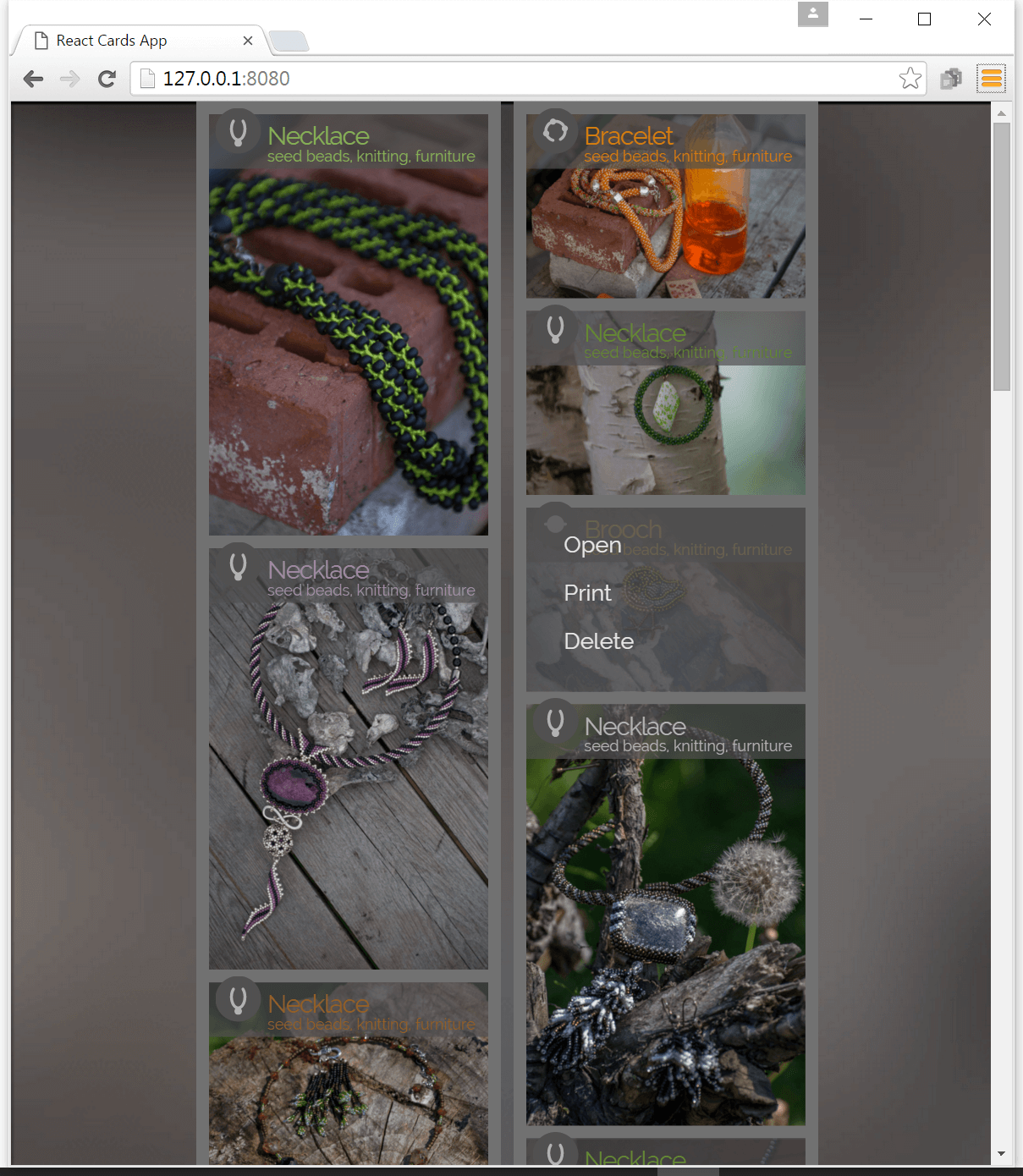The width and height of the screenshot is (1023, 1176).
Task: Click the necklace icon on the tree stump card
Action: click(x=238, y=999)
